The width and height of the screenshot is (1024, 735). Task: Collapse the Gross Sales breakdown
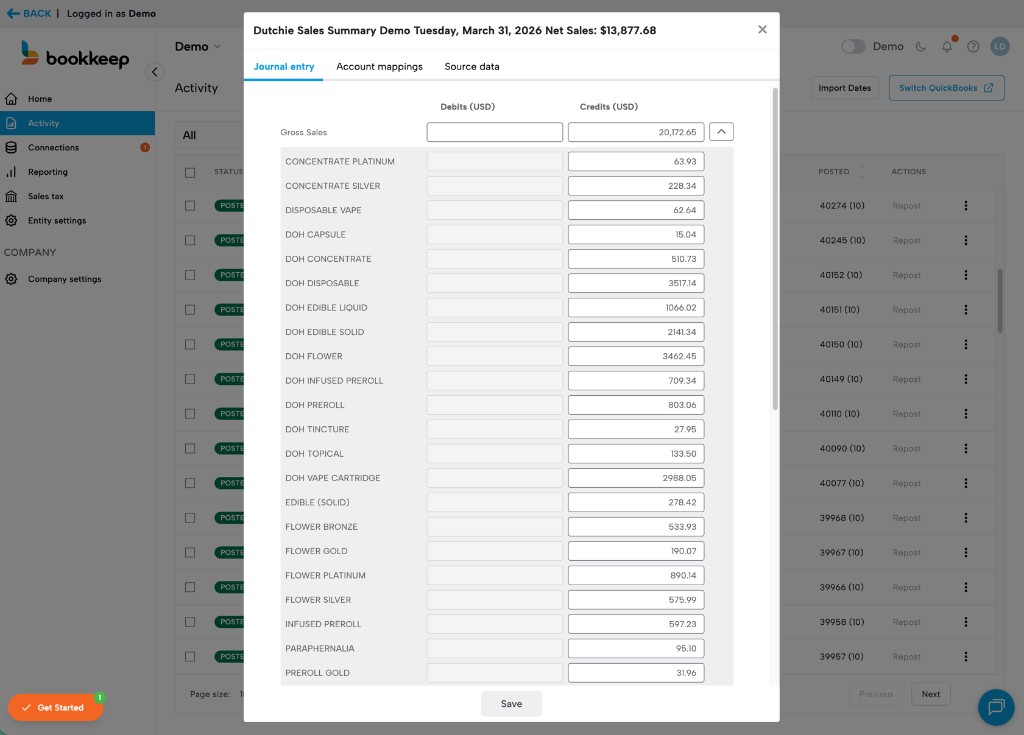pos(722,132)
